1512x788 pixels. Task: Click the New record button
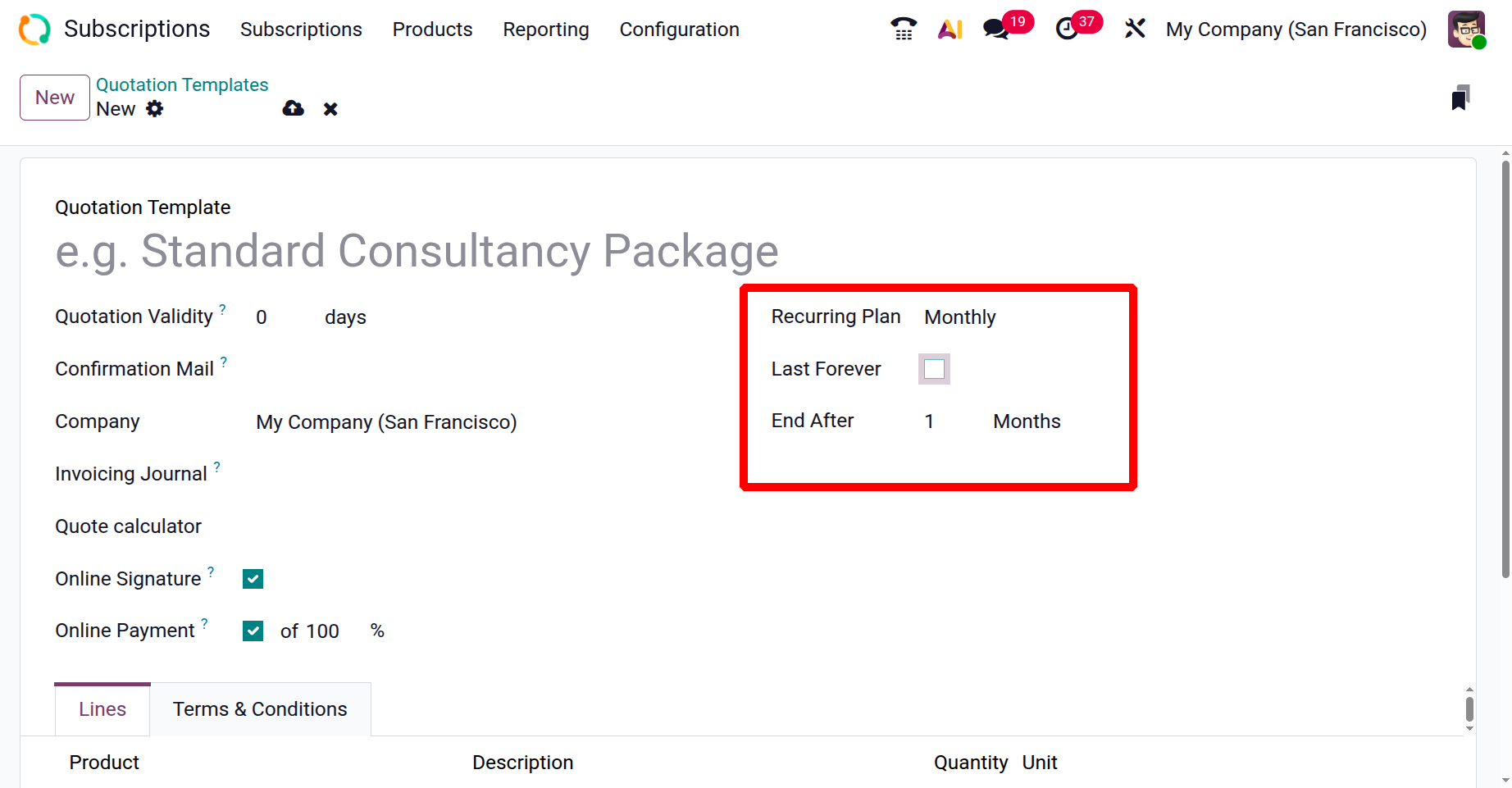[55, 98]
